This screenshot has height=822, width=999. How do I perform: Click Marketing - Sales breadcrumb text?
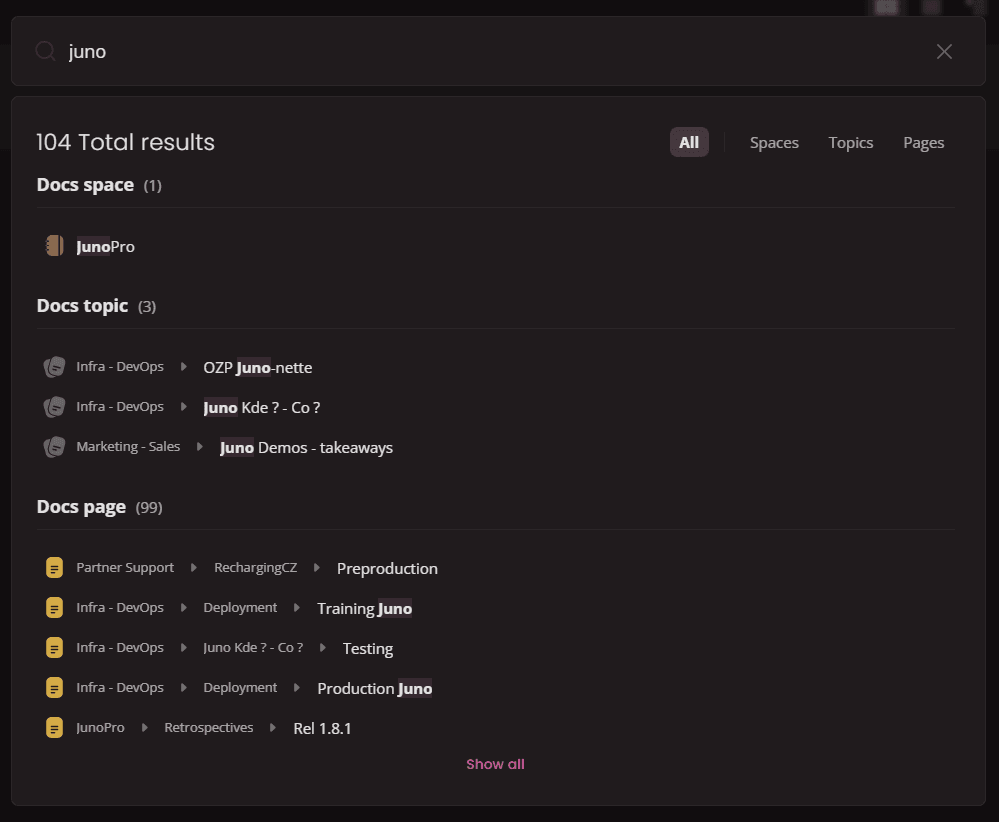[x=128, y=446]
